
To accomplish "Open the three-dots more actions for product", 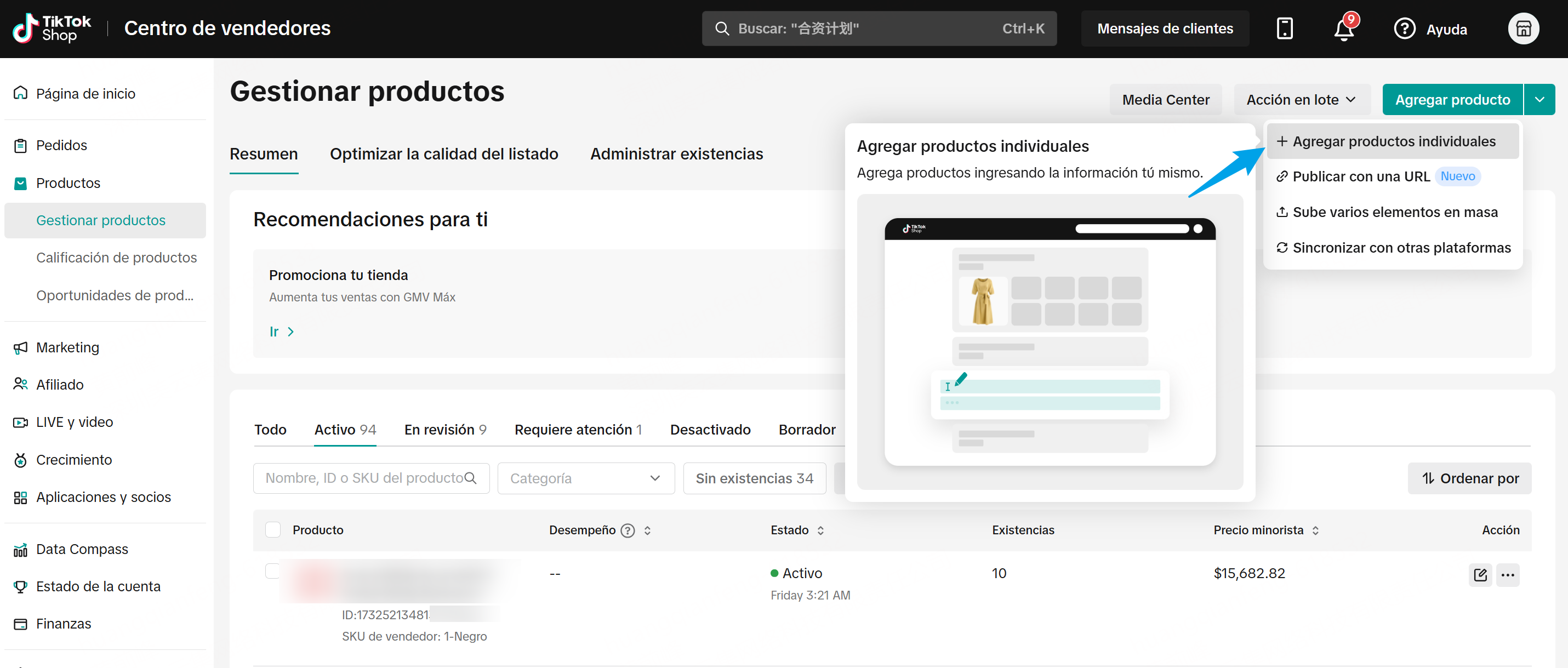I will click(x=1508, y=574).
